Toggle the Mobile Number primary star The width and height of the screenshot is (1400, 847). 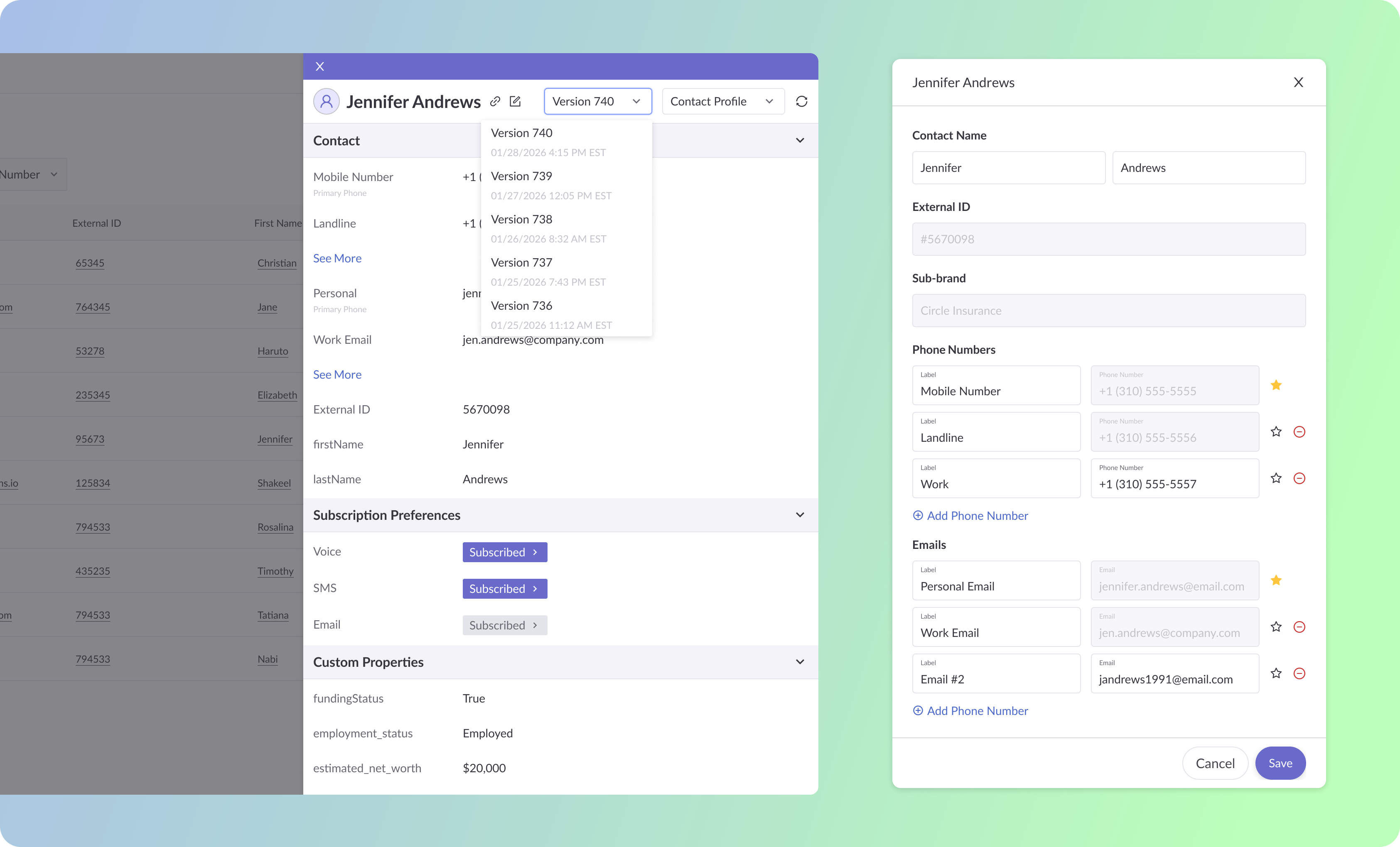(1276, 385)
